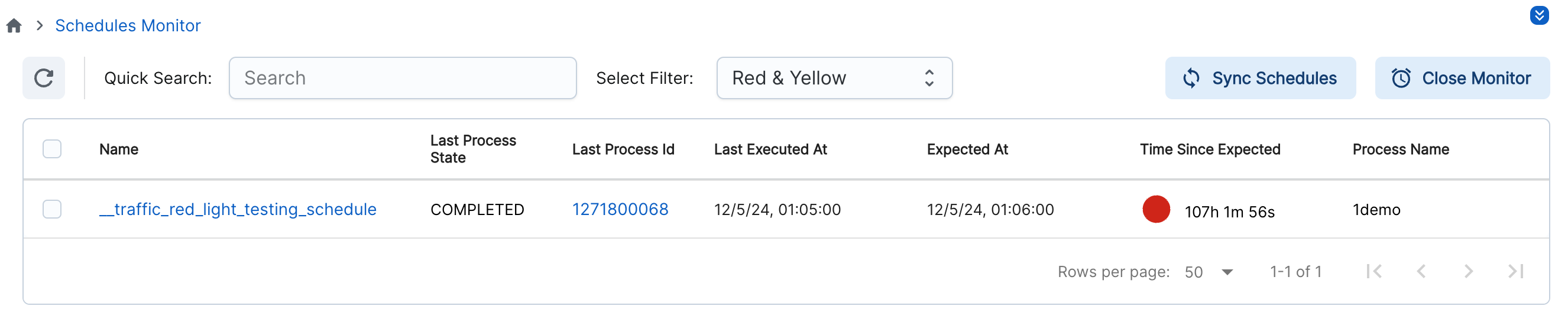The height and width of the screenshot is (319, 1568).
Task: Focus the Quick Search input field
Action: coord(403,78)
